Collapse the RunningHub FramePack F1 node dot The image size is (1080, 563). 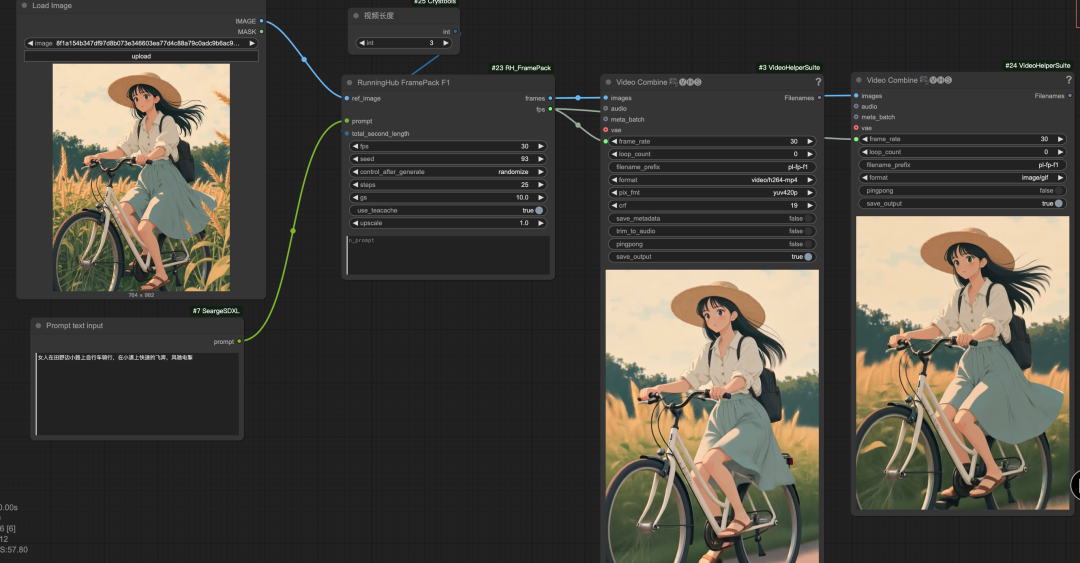click(350, 83)
